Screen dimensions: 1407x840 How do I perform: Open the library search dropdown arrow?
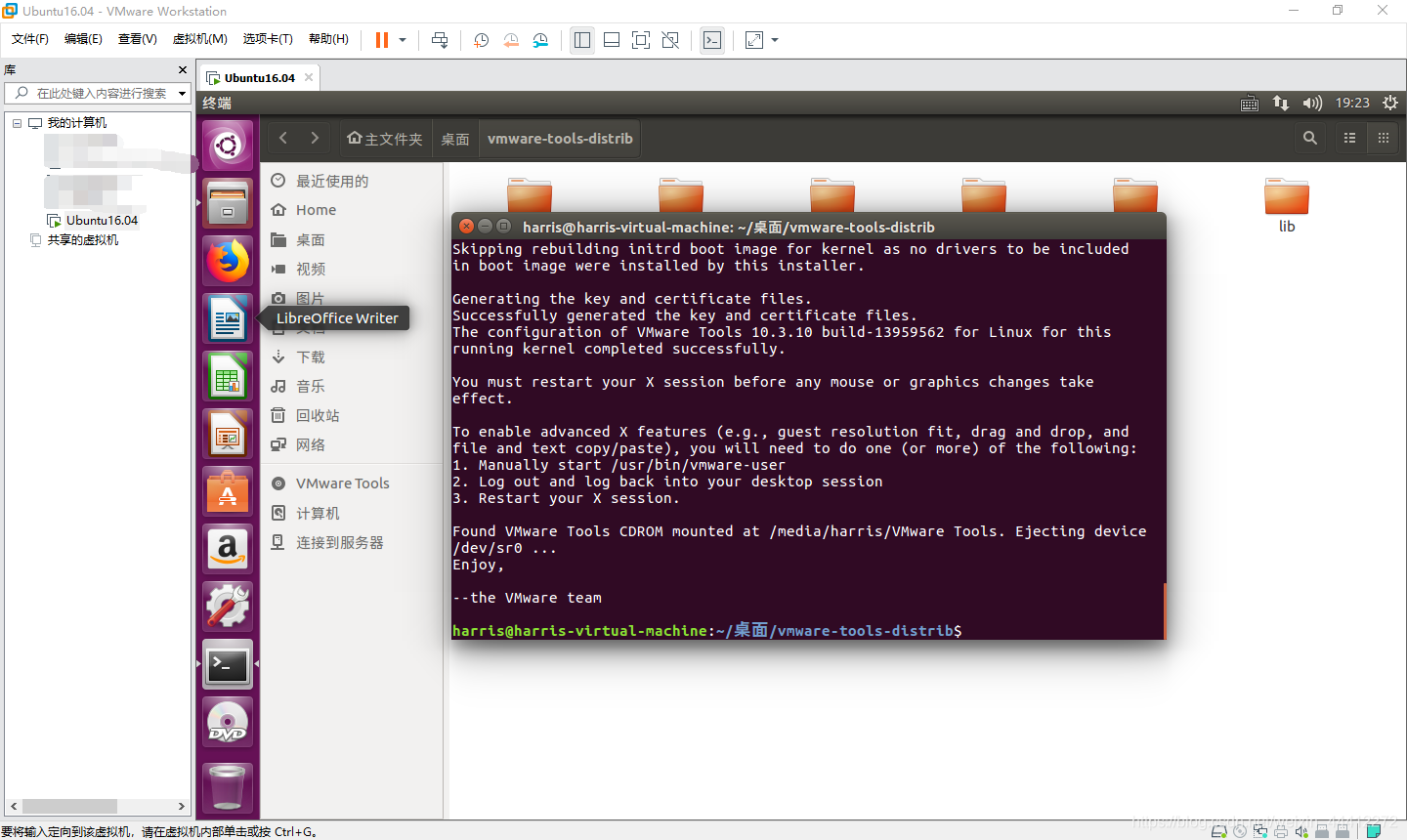pyautogui.click(x=182, y=94)
